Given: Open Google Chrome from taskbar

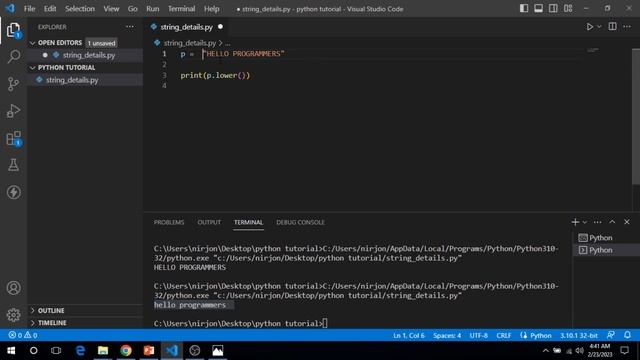Looking at the screenshot, I should (126, 351).
